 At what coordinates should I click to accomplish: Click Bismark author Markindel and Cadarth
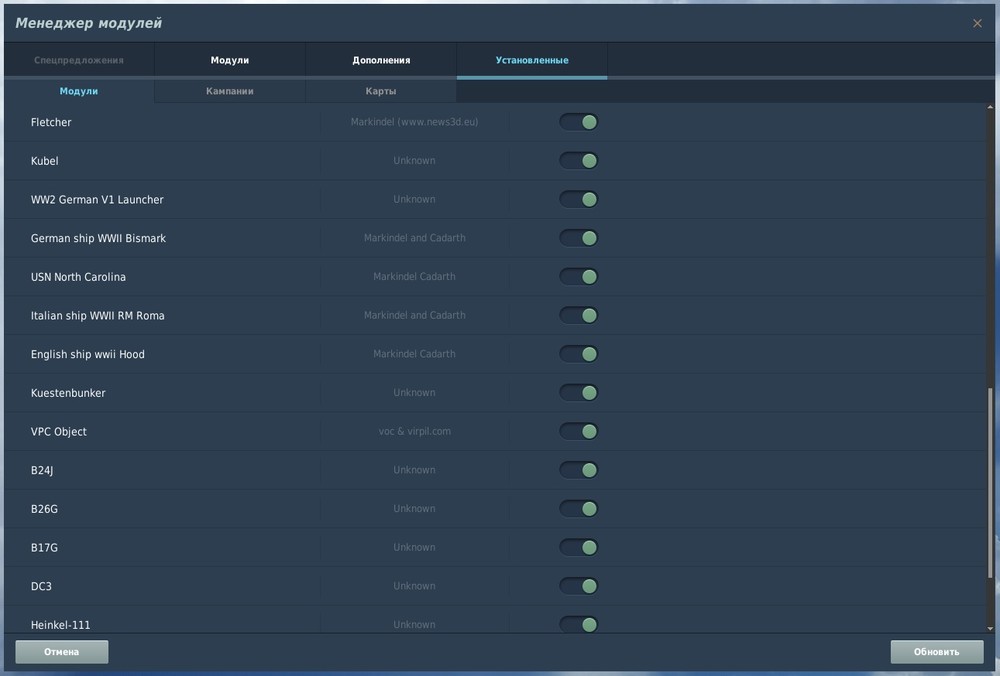[415, 238]
